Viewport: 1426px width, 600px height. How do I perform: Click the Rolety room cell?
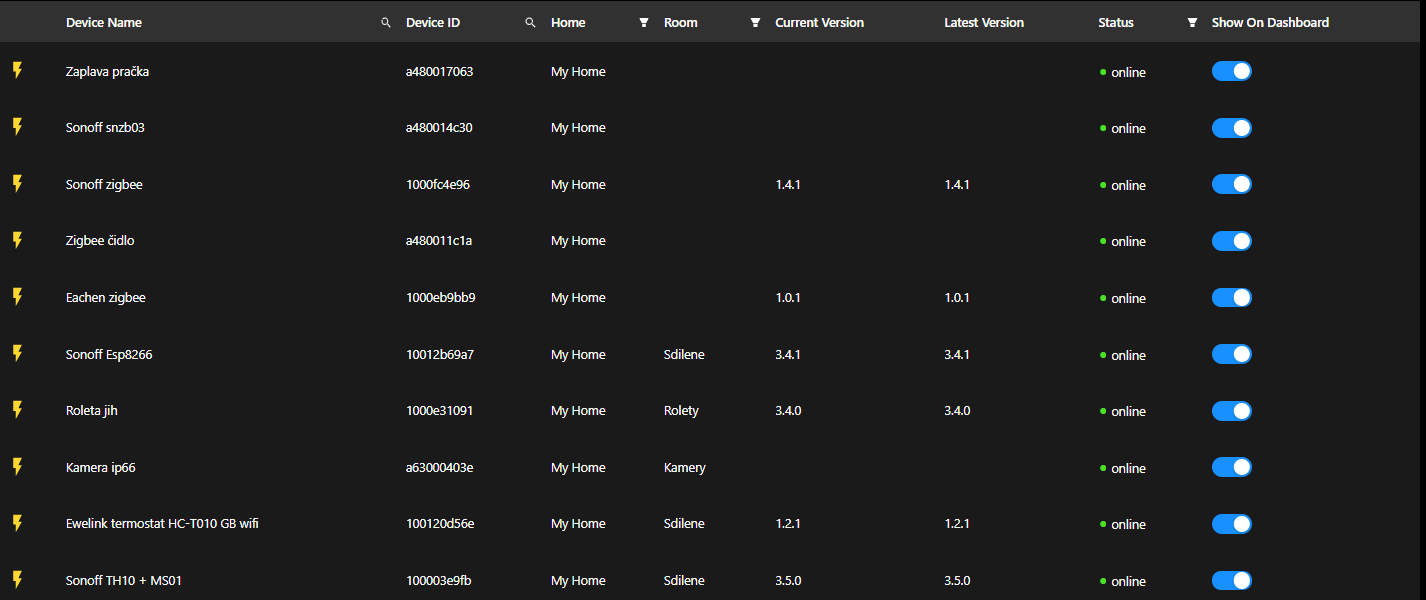[681, 411]
